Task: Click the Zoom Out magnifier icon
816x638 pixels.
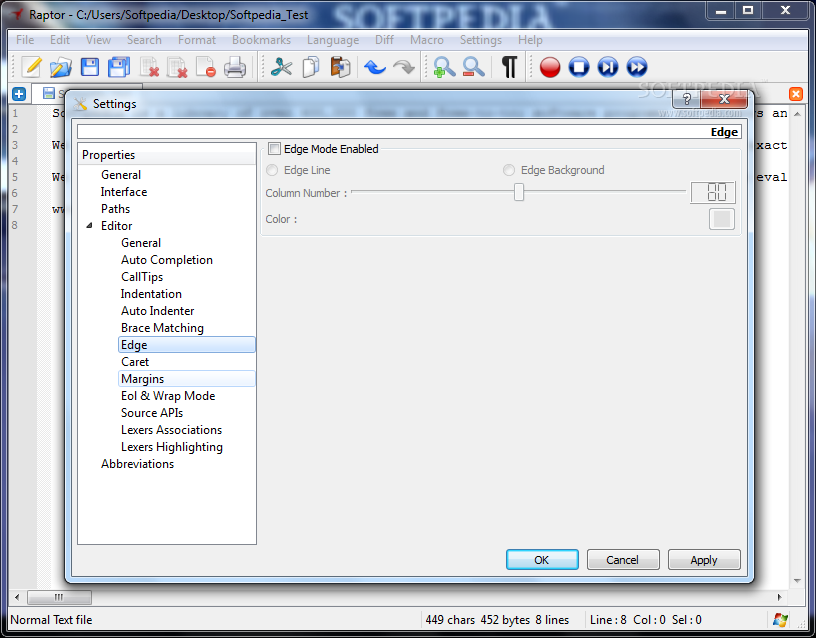Action: click(473, 68)
